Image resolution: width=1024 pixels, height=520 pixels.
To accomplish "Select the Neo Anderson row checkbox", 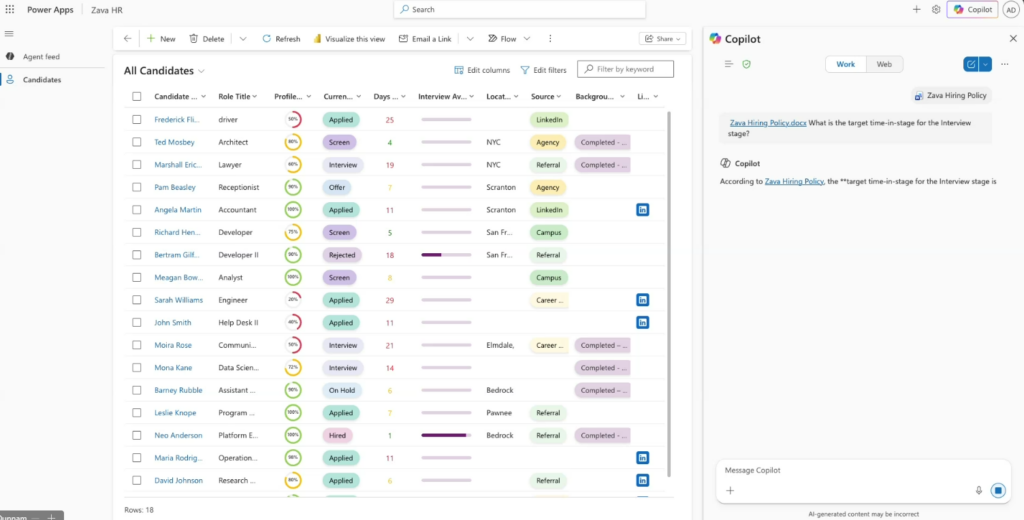I will coord(136,435).
